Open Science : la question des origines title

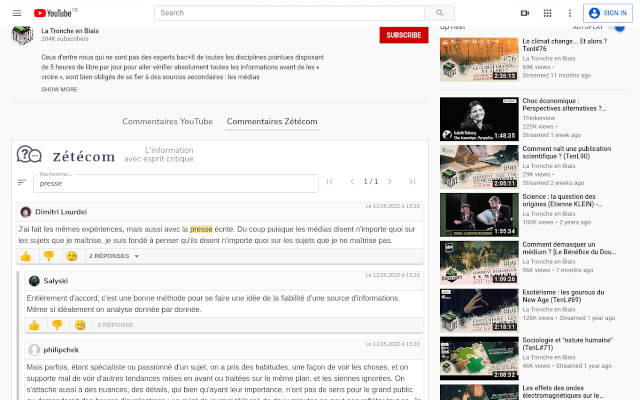562,200
